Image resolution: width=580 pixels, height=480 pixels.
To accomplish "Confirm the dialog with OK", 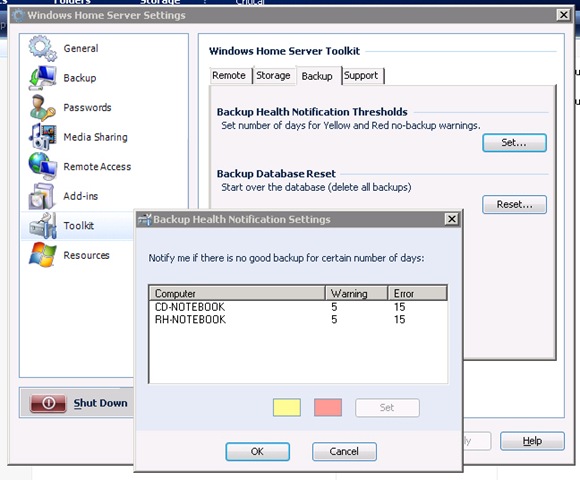I will [257, 452].
